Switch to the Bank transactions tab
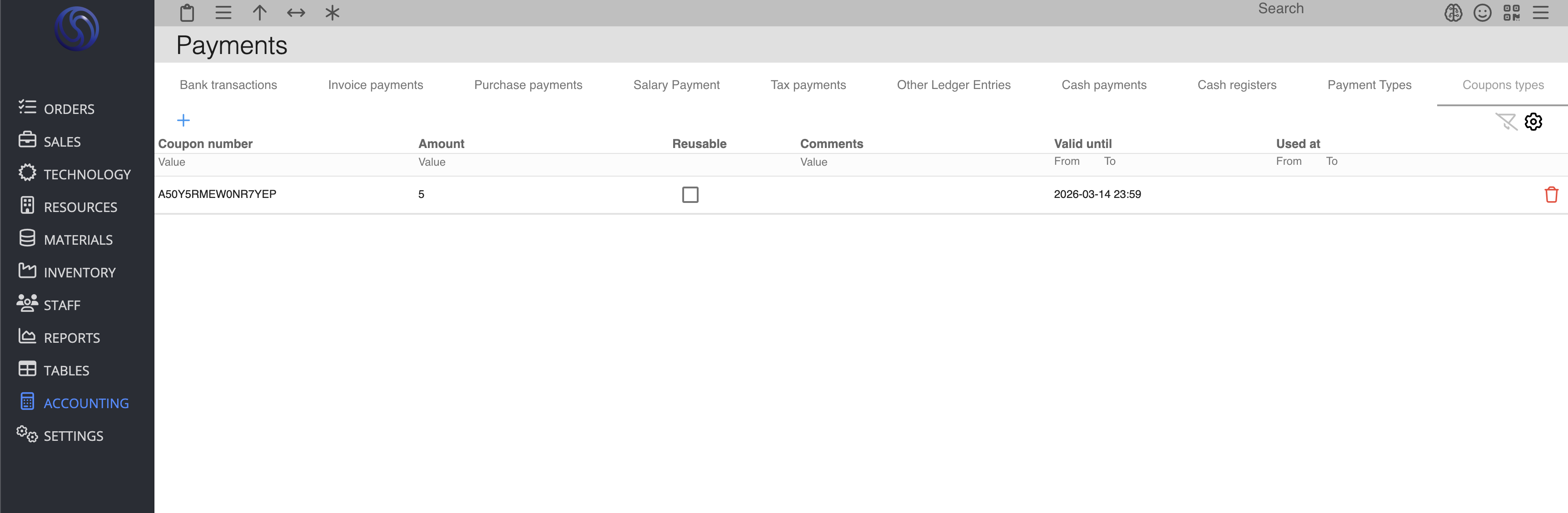The width and height of the screenshot is (1568, 513). 228,85
